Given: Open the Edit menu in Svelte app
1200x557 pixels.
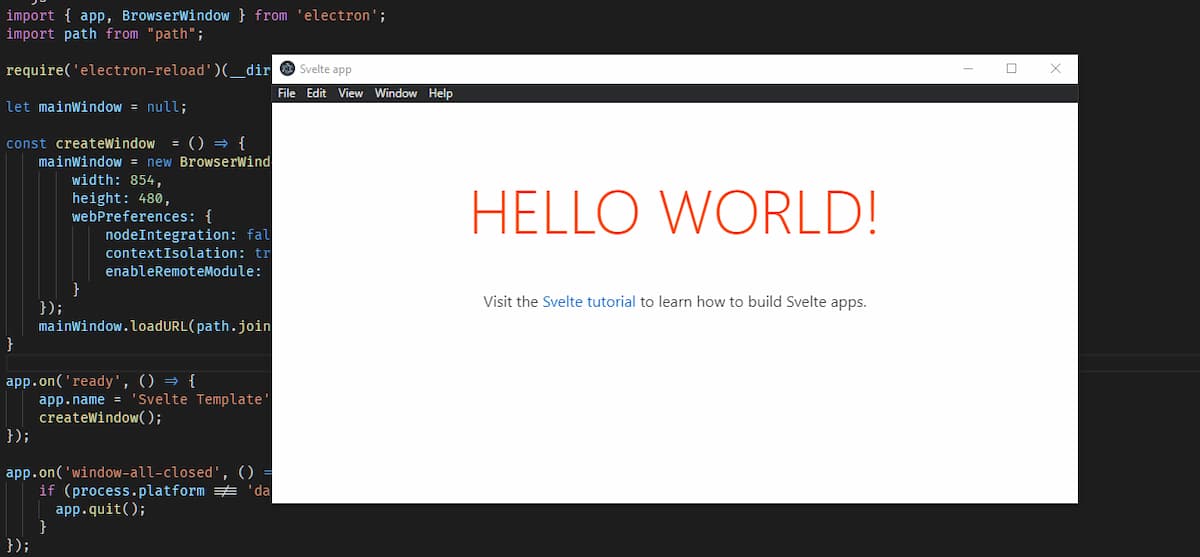Looking at the screenshot, I should (x=317, y=93).
